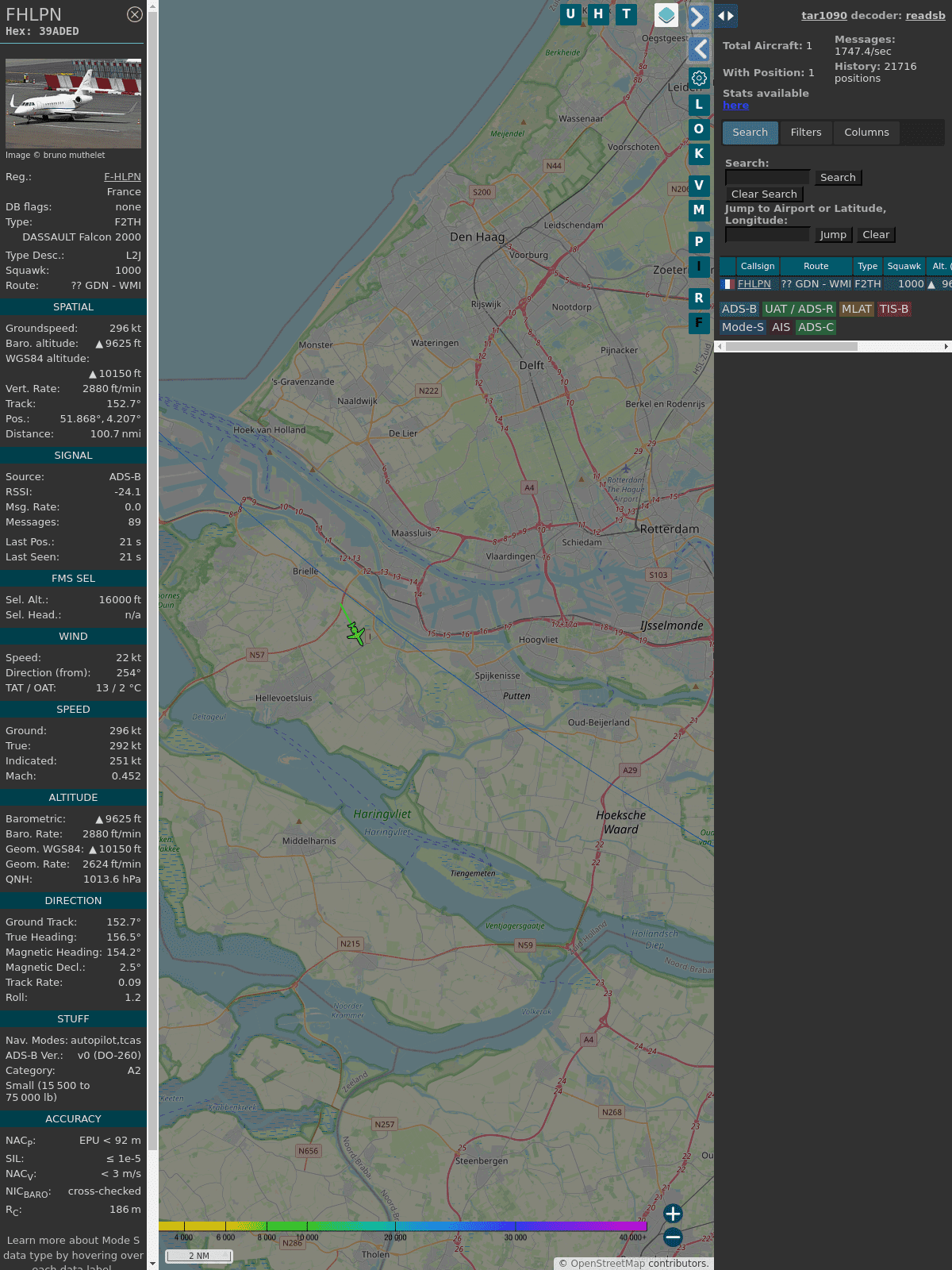
Task: Toggle the K map button
Action: [x=699, y=154]
